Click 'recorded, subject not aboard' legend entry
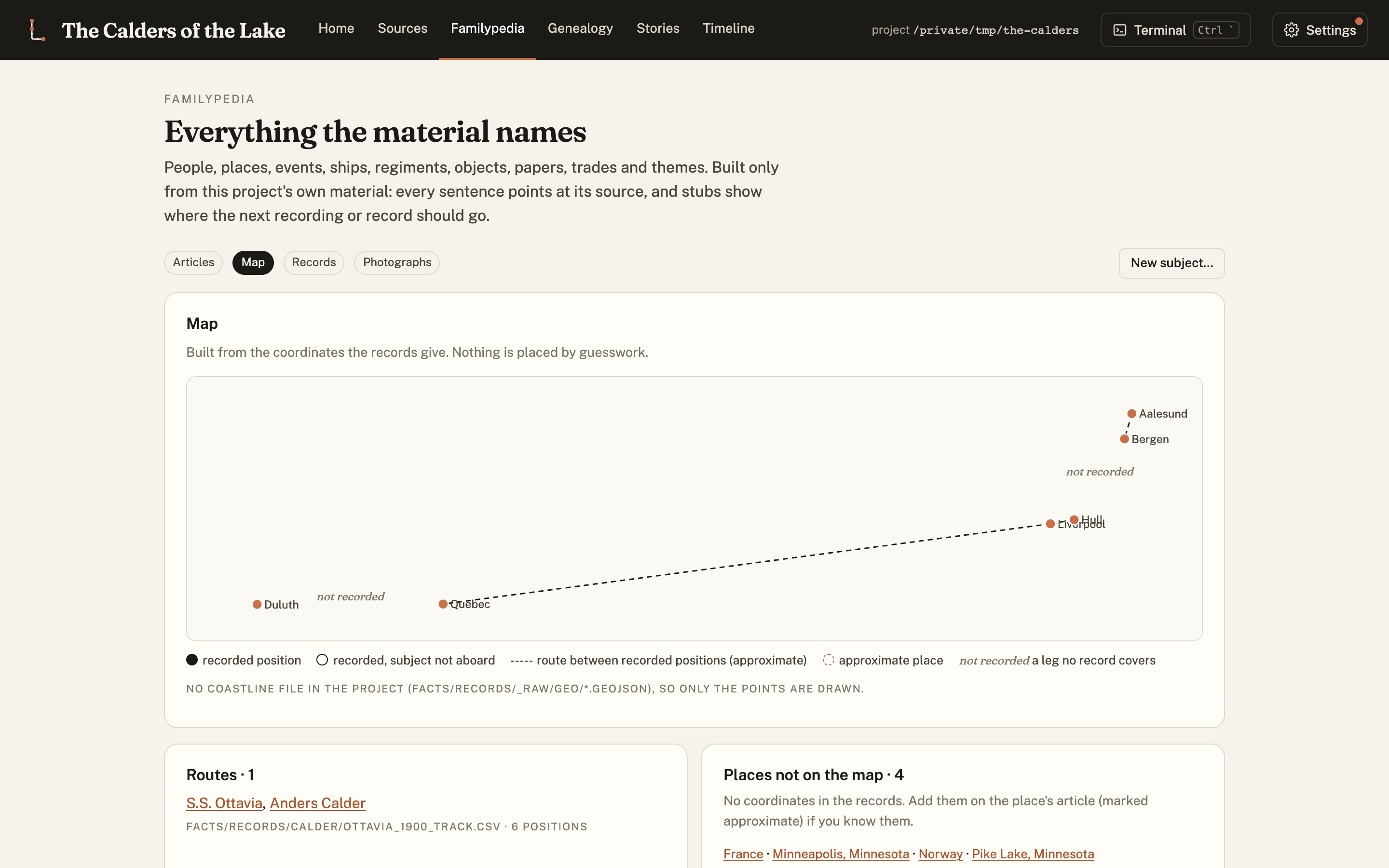1389x868 pixels. point(406,660)
